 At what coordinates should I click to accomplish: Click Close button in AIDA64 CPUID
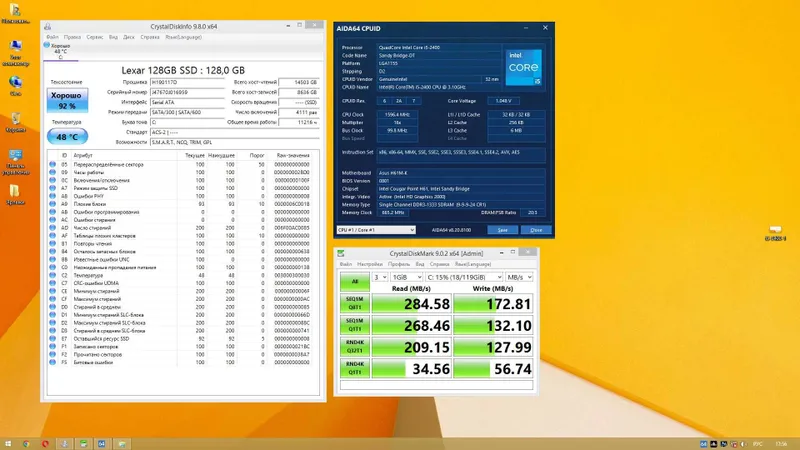(x=536, y=230)
